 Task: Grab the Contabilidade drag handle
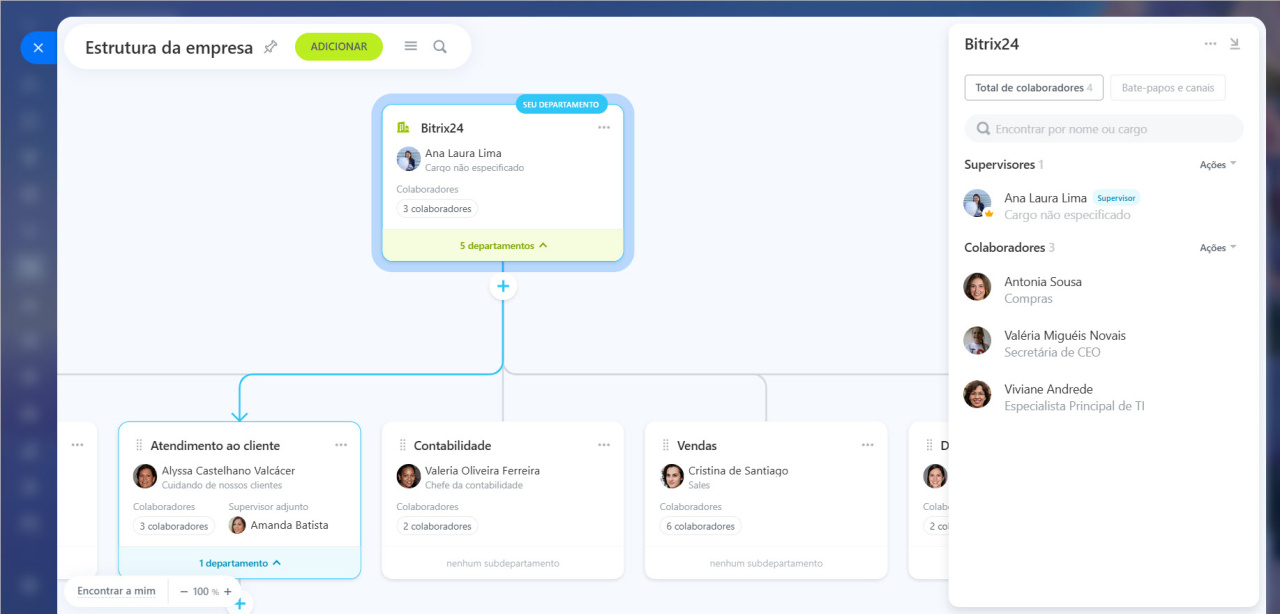(403, 445)
